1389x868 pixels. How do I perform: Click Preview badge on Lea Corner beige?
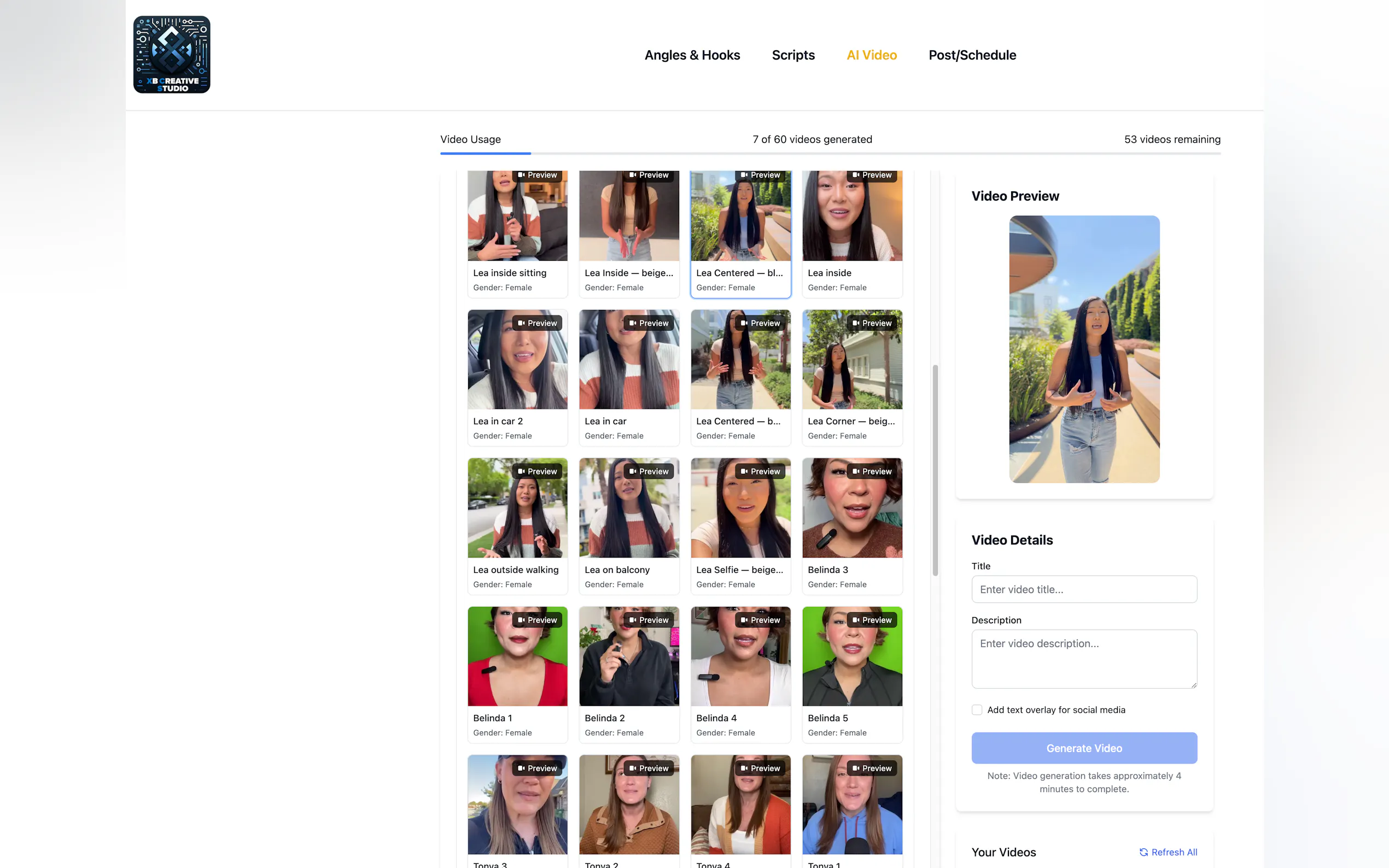coord(872,323)
